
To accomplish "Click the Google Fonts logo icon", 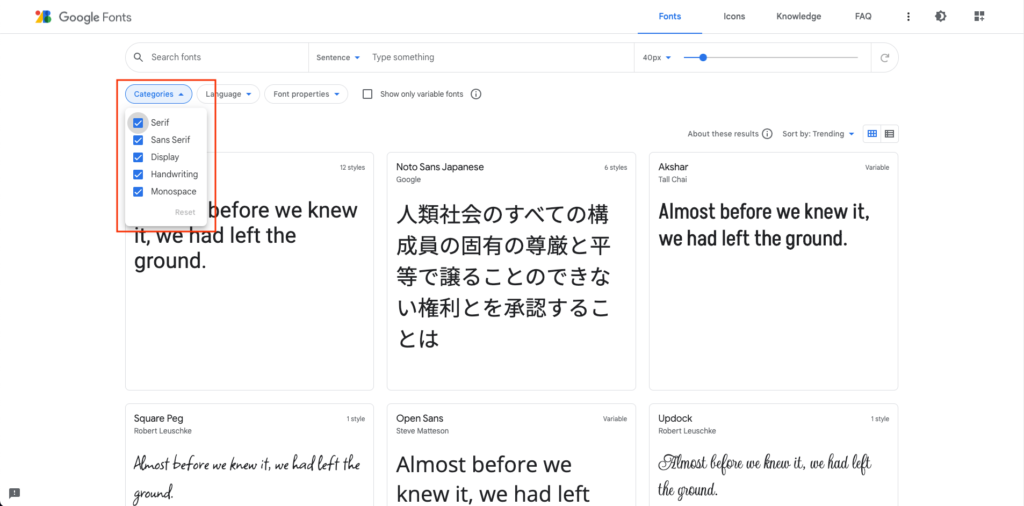I will point(43,17).
